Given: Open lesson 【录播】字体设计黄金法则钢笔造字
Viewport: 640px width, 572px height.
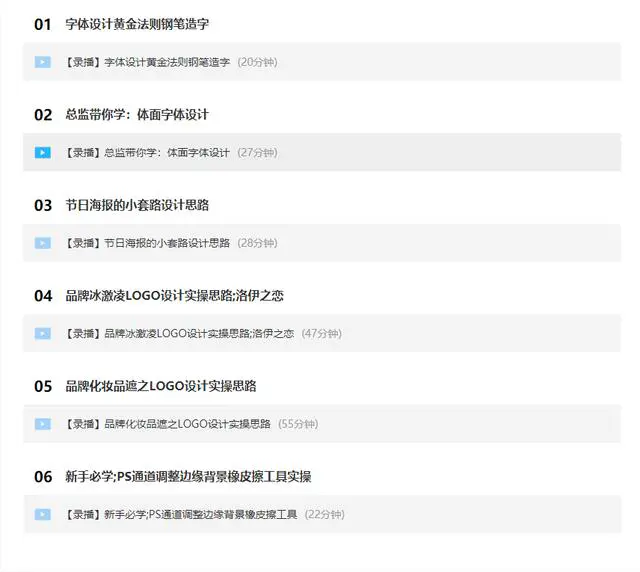Looking at the screenshot, I should [322, 62].
